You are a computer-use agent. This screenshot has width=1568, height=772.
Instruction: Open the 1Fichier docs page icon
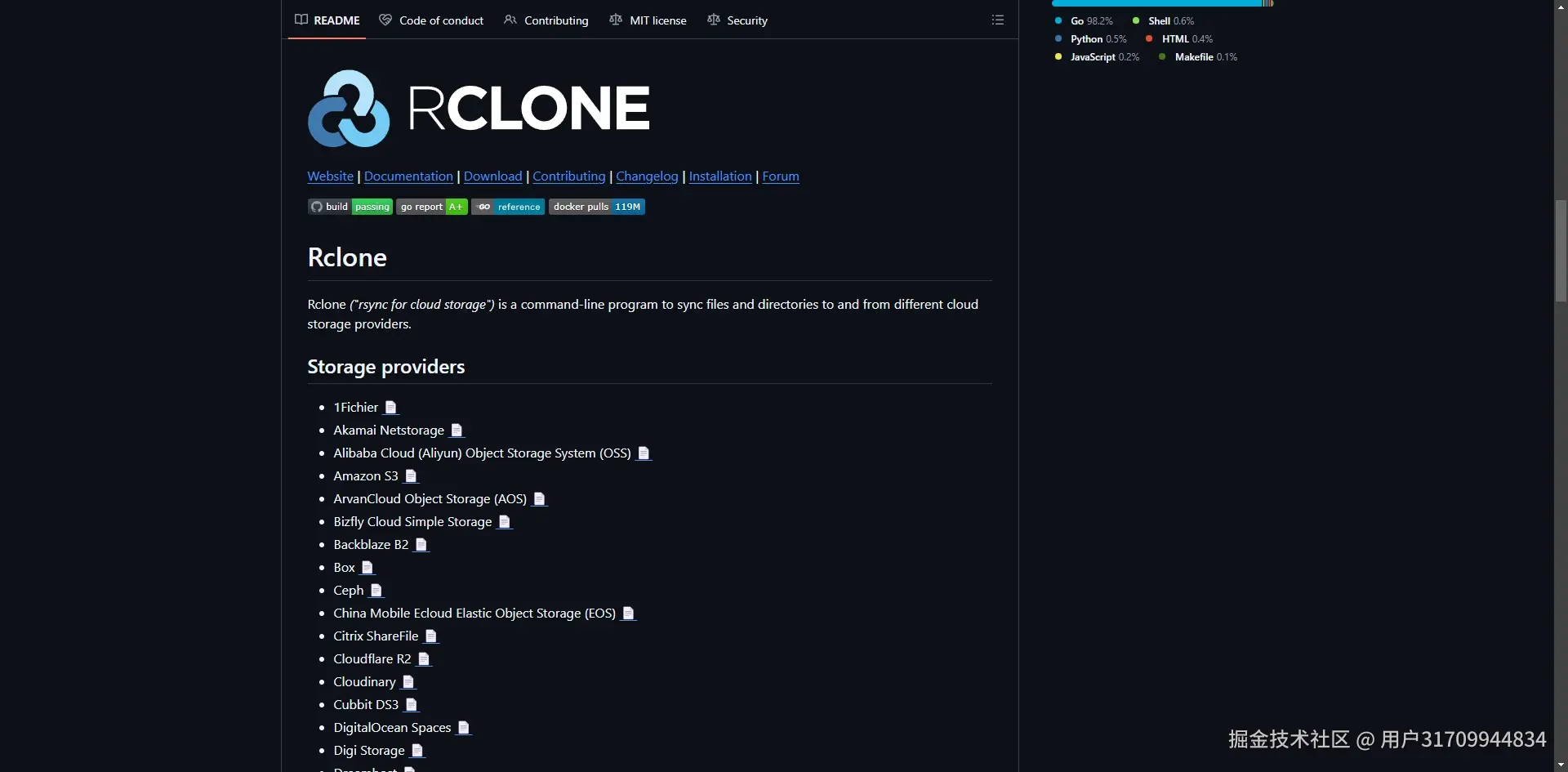pyautogui.click(x=391, y=408)
